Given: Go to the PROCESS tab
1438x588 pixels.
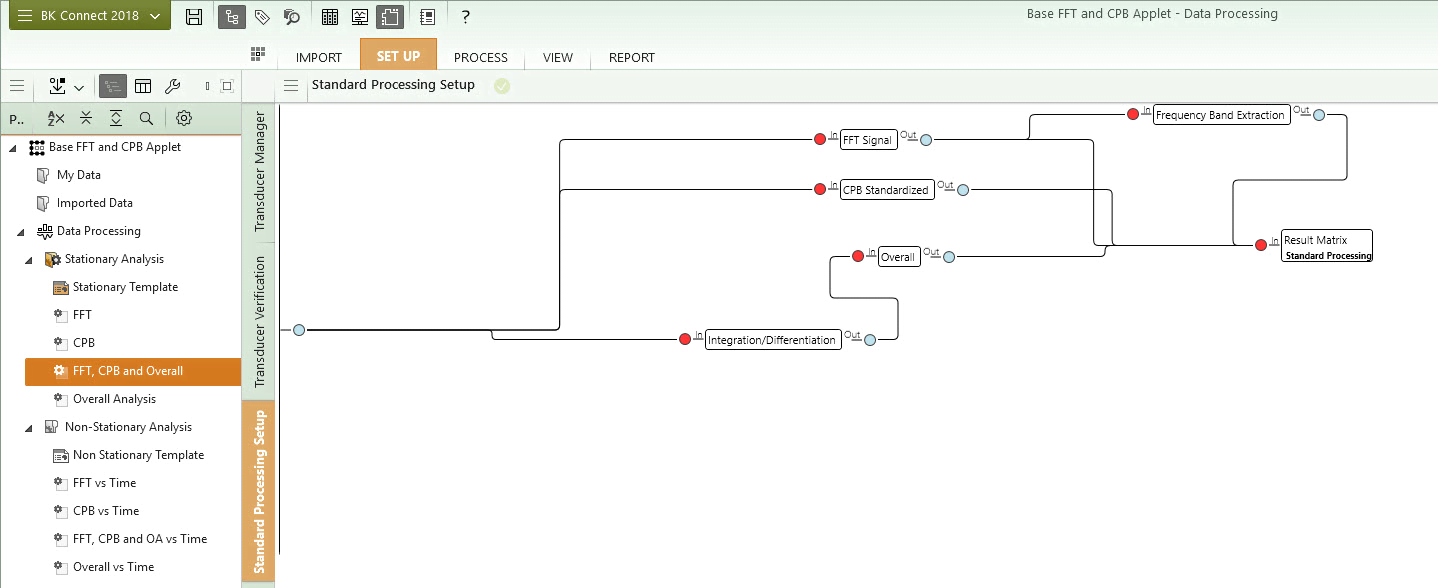Looking at the screenshot, I should pyautogui.click(x=481, y=57).
